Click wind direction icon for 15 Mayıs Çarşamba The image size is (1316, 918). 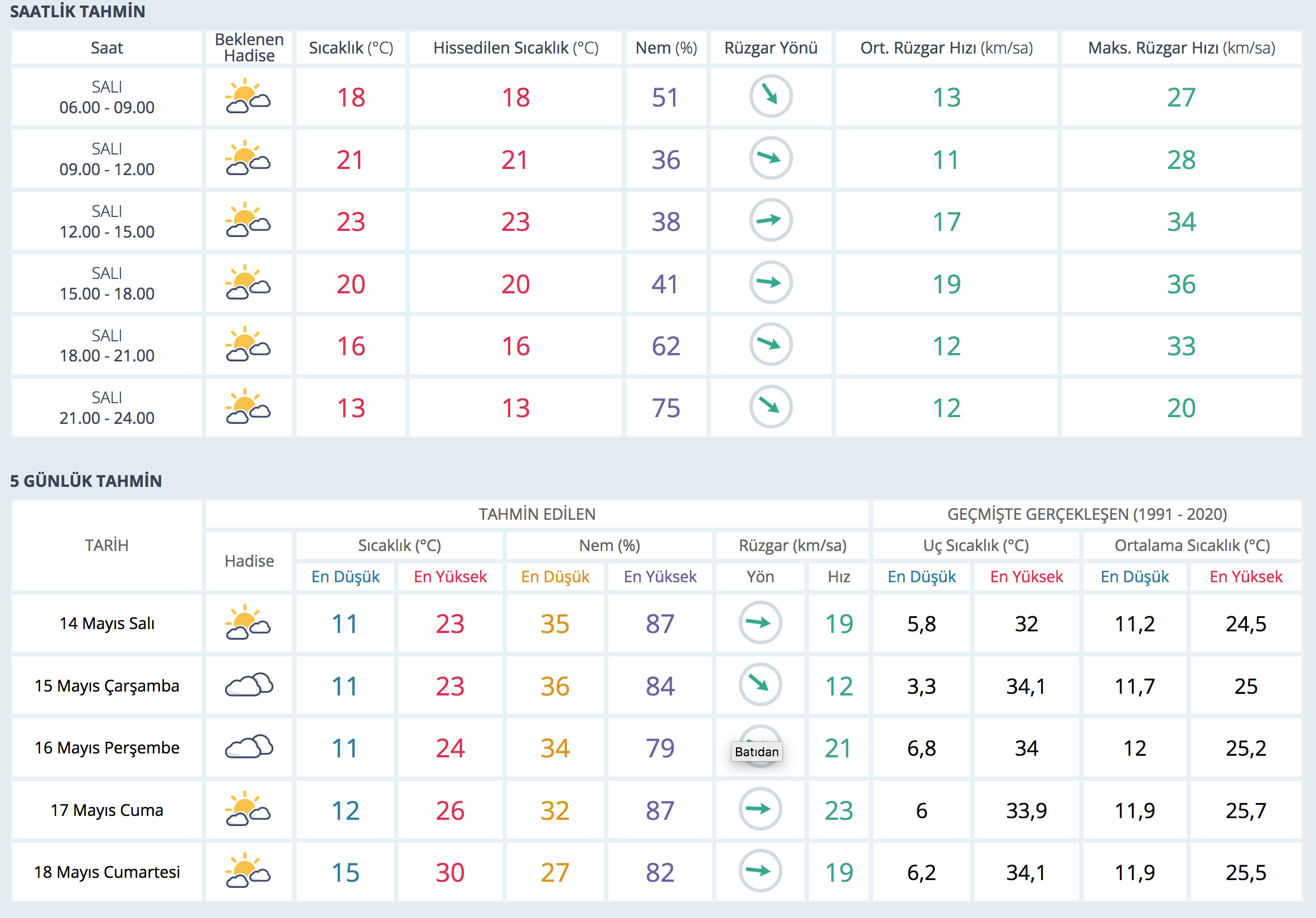(x=760, y=685)
